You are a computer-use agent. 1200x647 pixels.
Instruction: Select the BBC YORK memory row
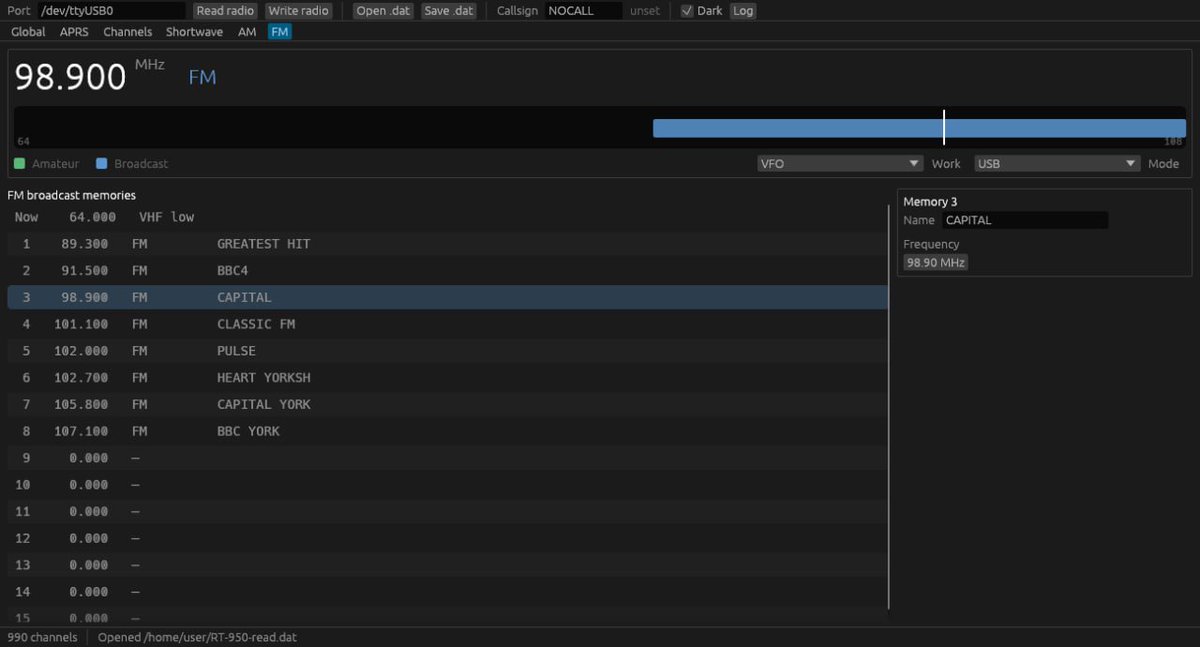(x=447, y=431)
